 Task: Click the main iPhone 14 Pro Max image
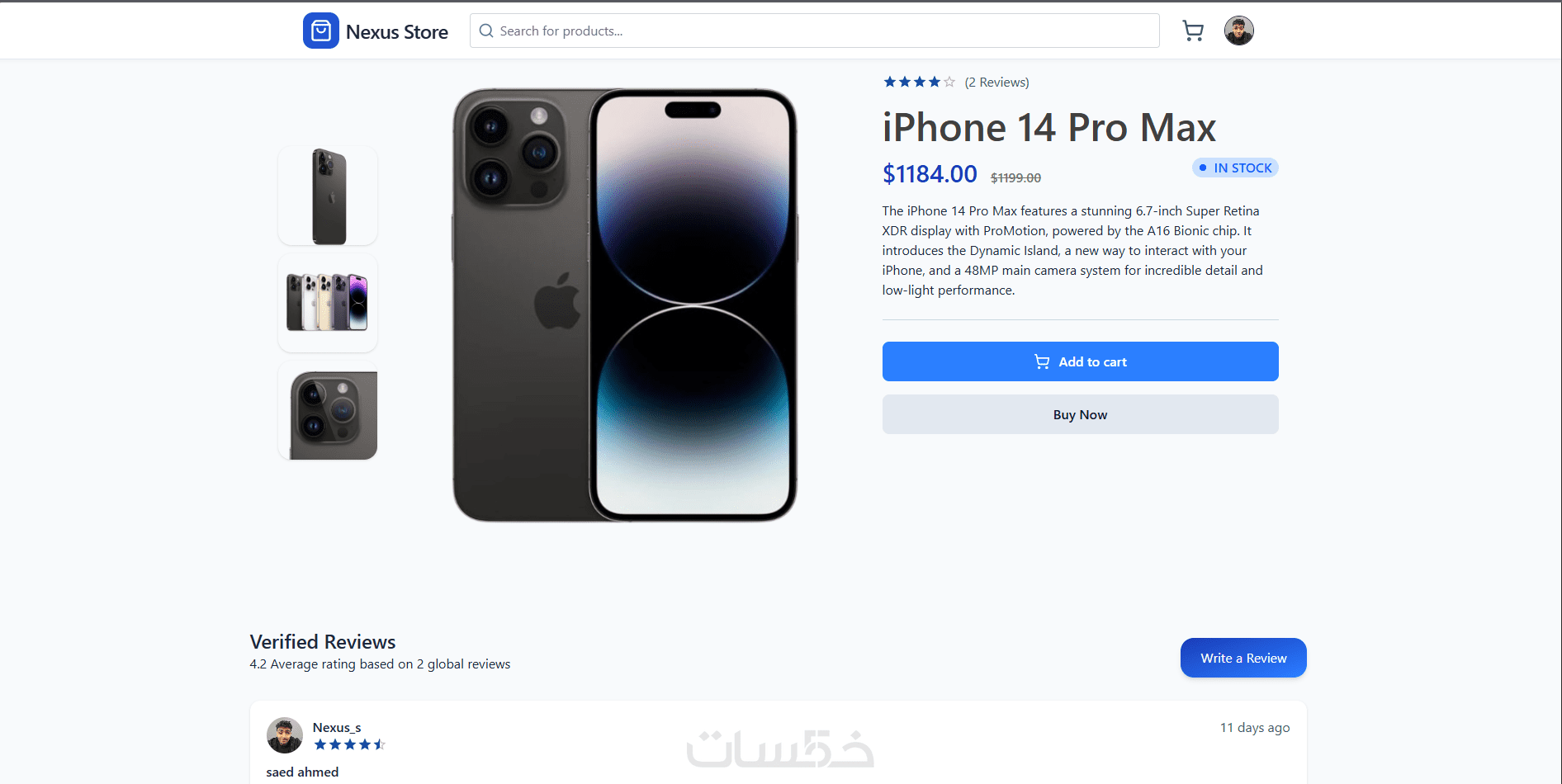pos(625,305)
